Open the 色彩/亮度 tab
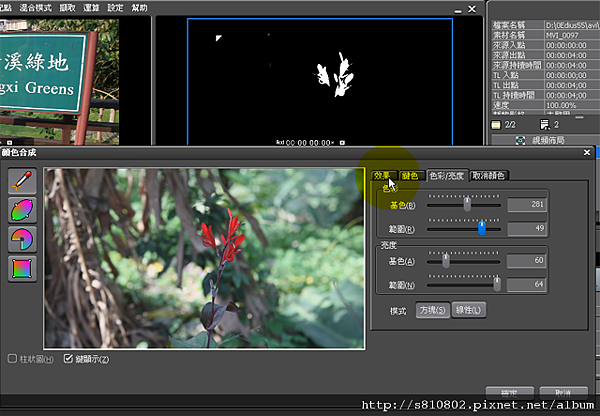Screen dimensions: 600x416 point(447,175)
